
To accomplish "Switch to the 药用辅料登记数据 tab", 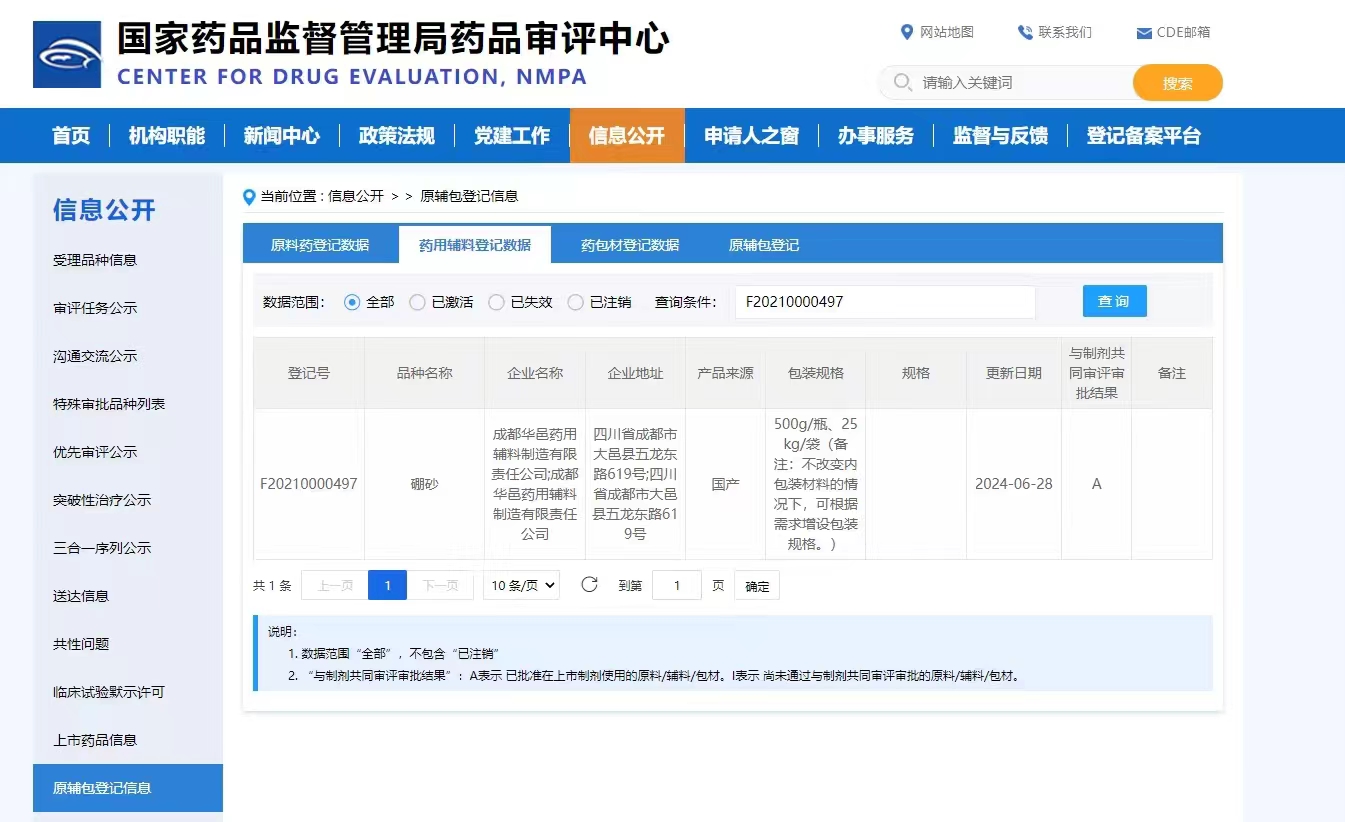I will [x=475, y=245].
